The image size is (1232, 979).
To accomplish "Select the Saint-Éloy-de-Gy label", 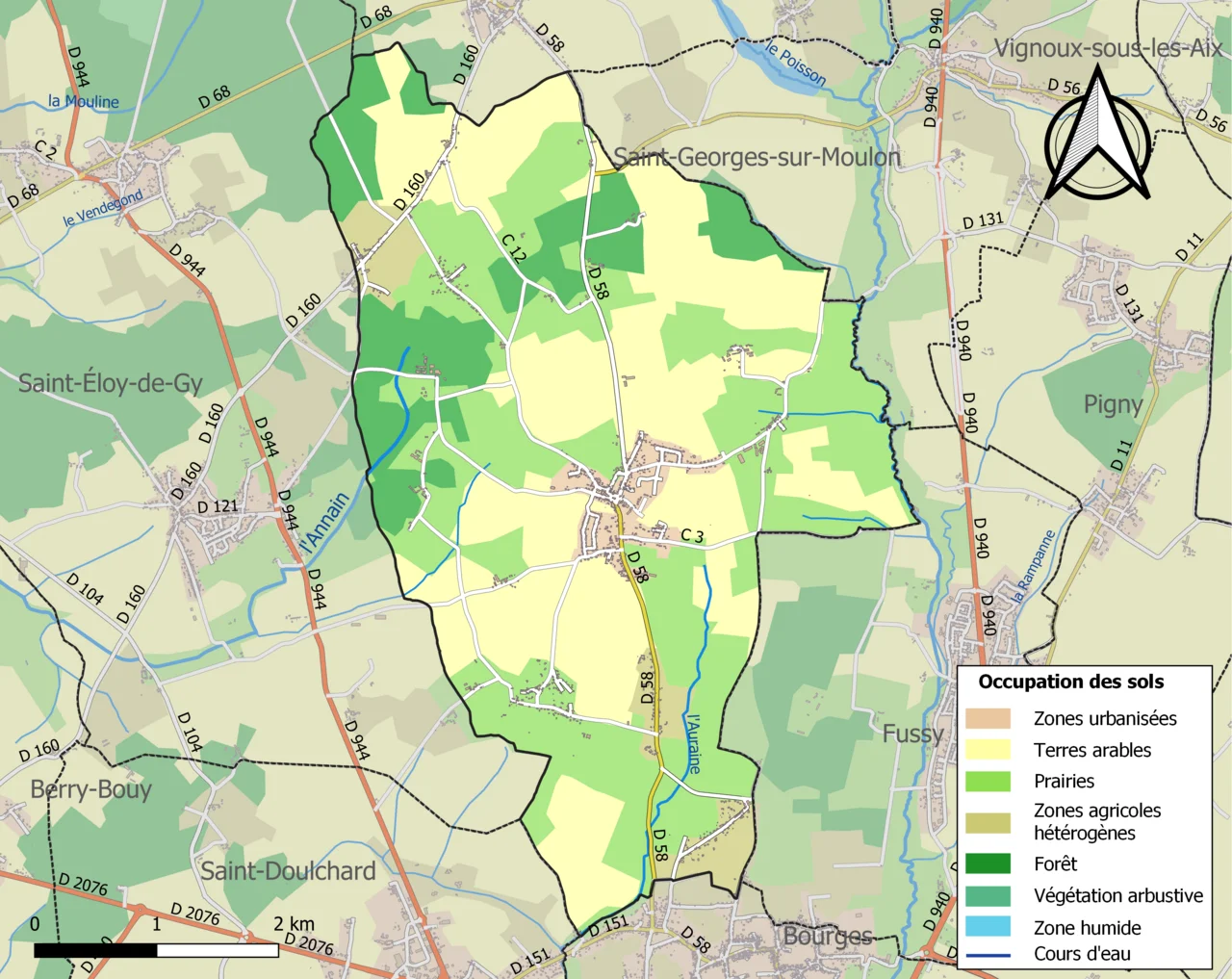I will (111, 383).
